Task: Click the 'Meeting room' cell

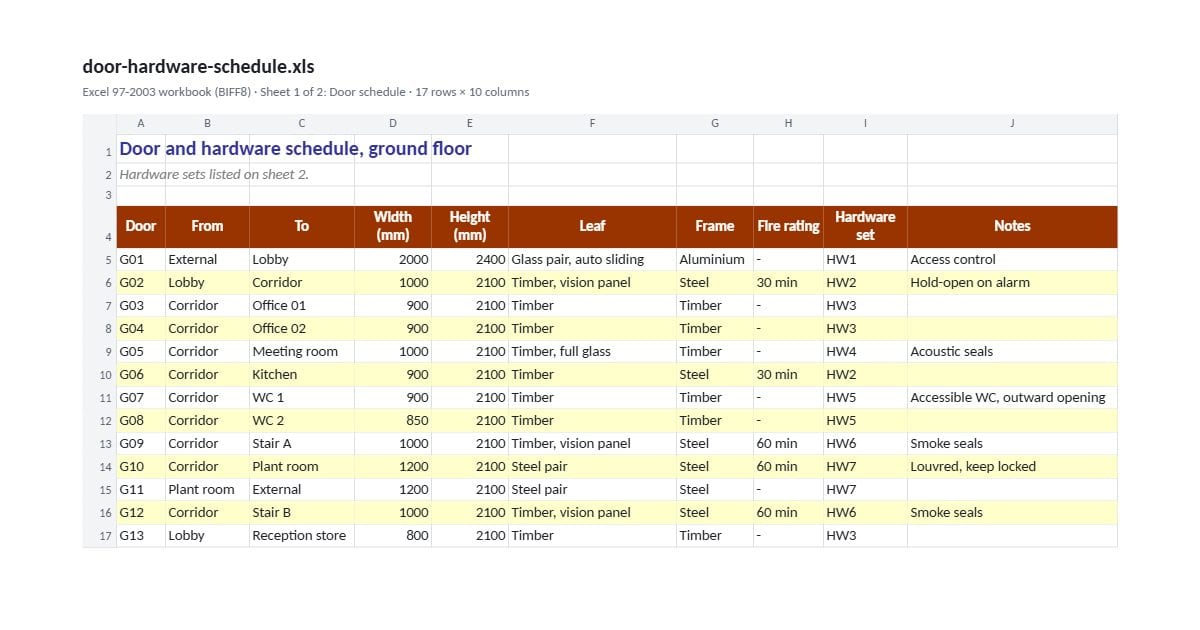Action: pyautogui.click(x=302, y=352)
